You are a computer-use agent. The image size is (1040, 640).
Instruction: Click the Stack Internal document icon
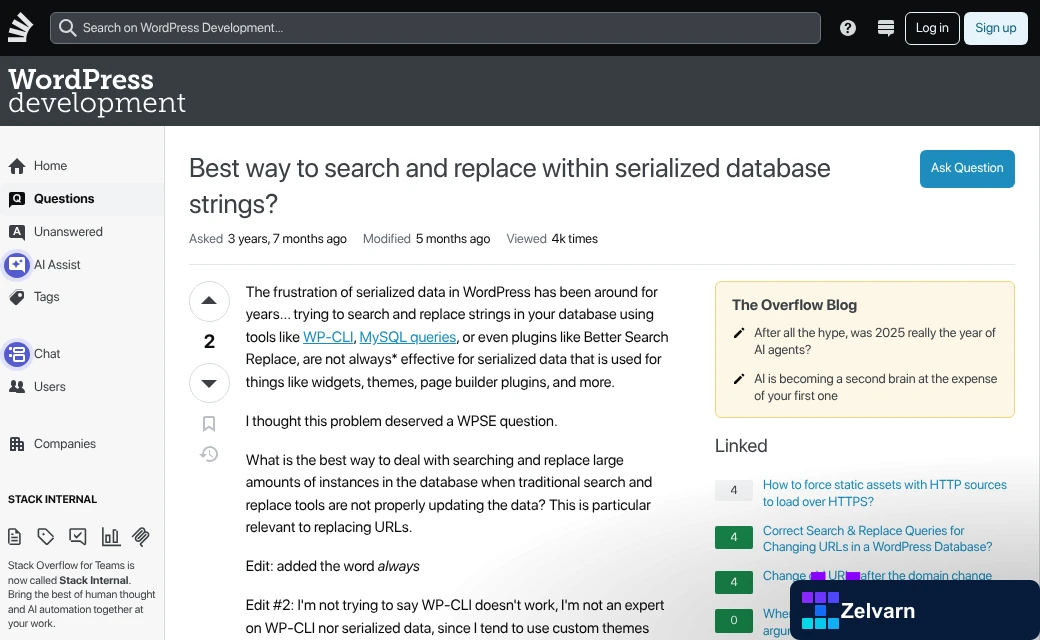pyautogui.click(x=15, y=537)
